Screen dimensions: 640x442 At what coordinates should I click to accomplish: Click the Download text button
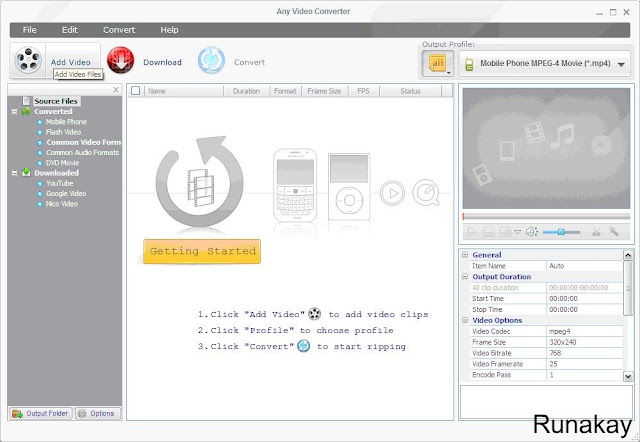coord(162,62)
